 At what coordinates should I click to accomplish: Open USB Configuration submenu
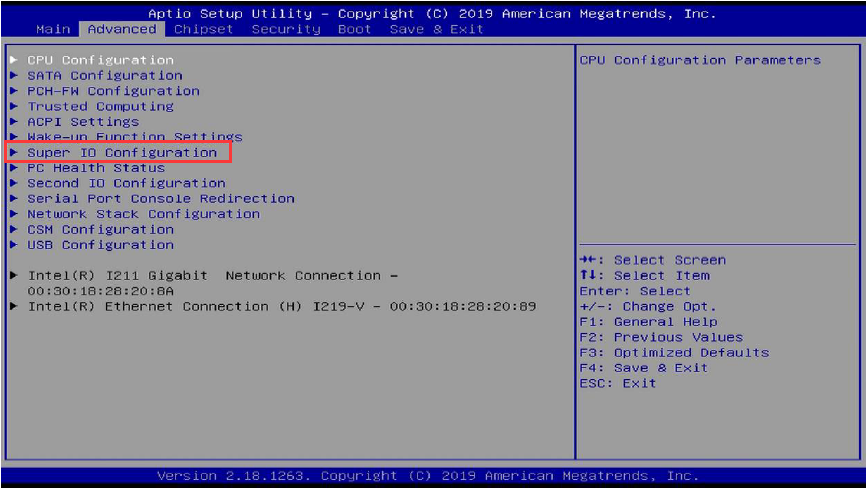point(100,245)
